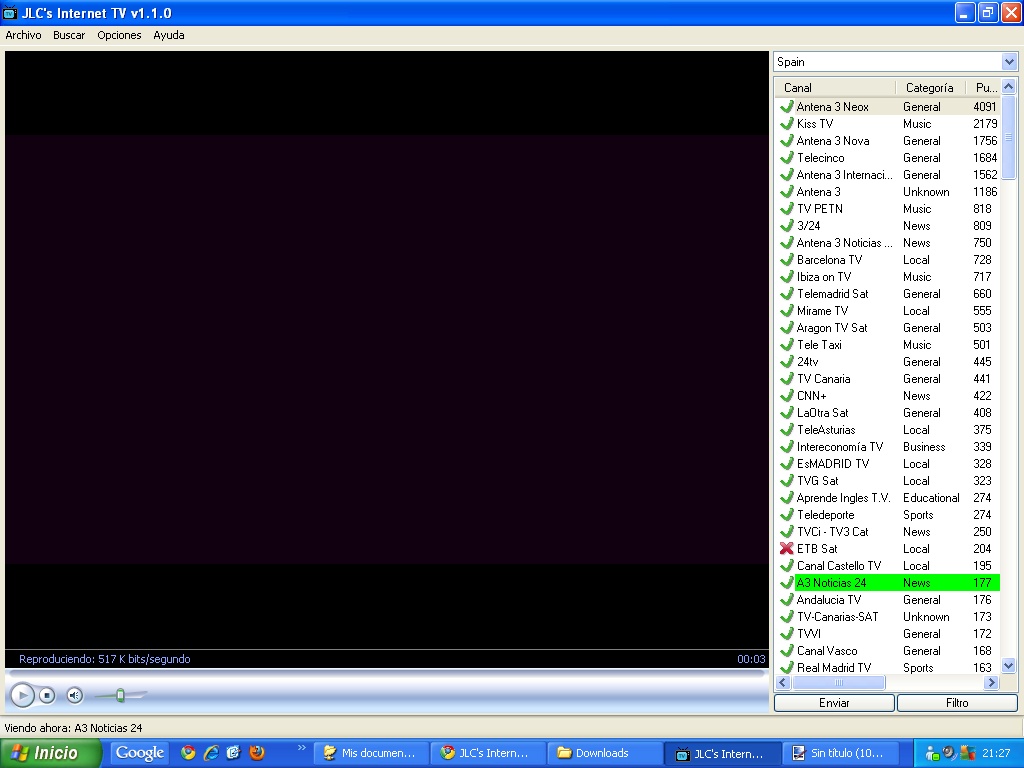Mute the audio with speaker icon

click(x=75, y=696)
